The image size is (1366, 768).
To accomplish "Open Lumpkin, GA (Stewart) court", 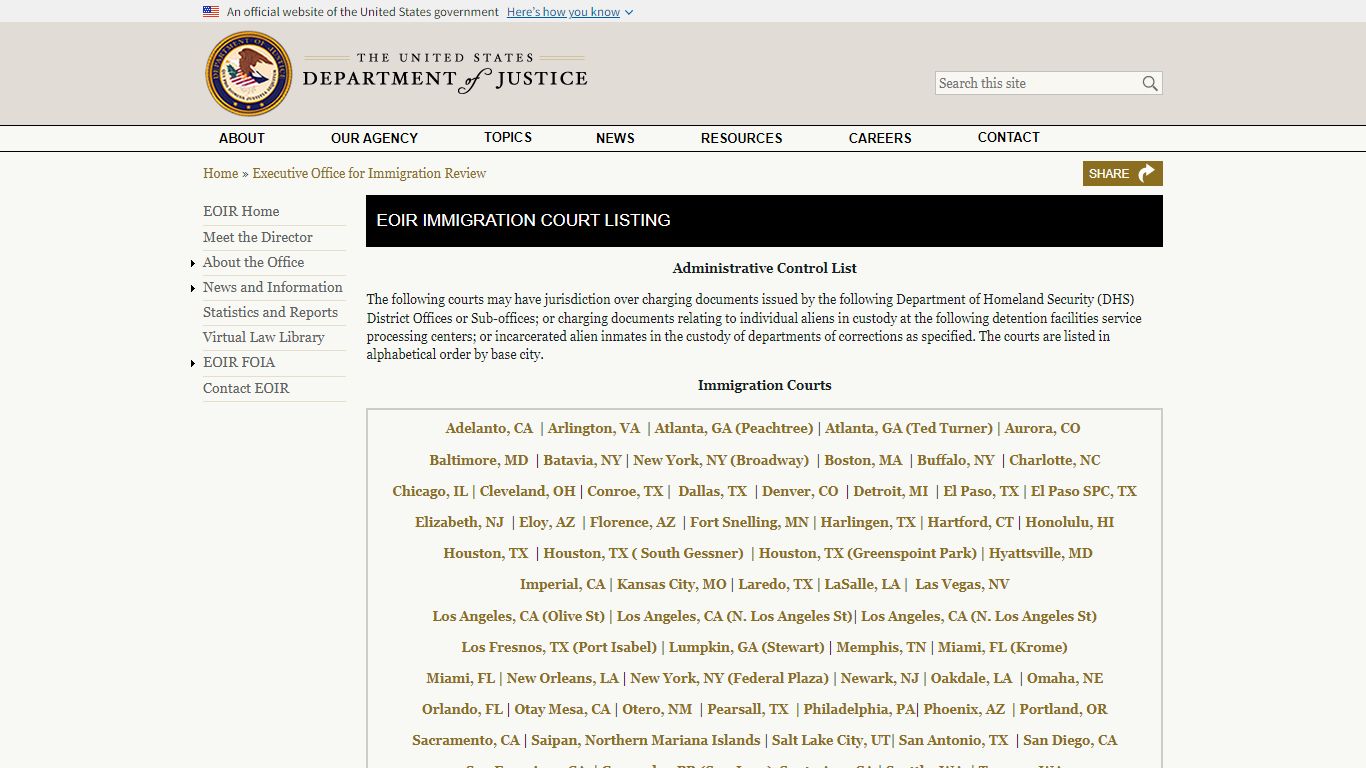I will [x=746, y=647].
